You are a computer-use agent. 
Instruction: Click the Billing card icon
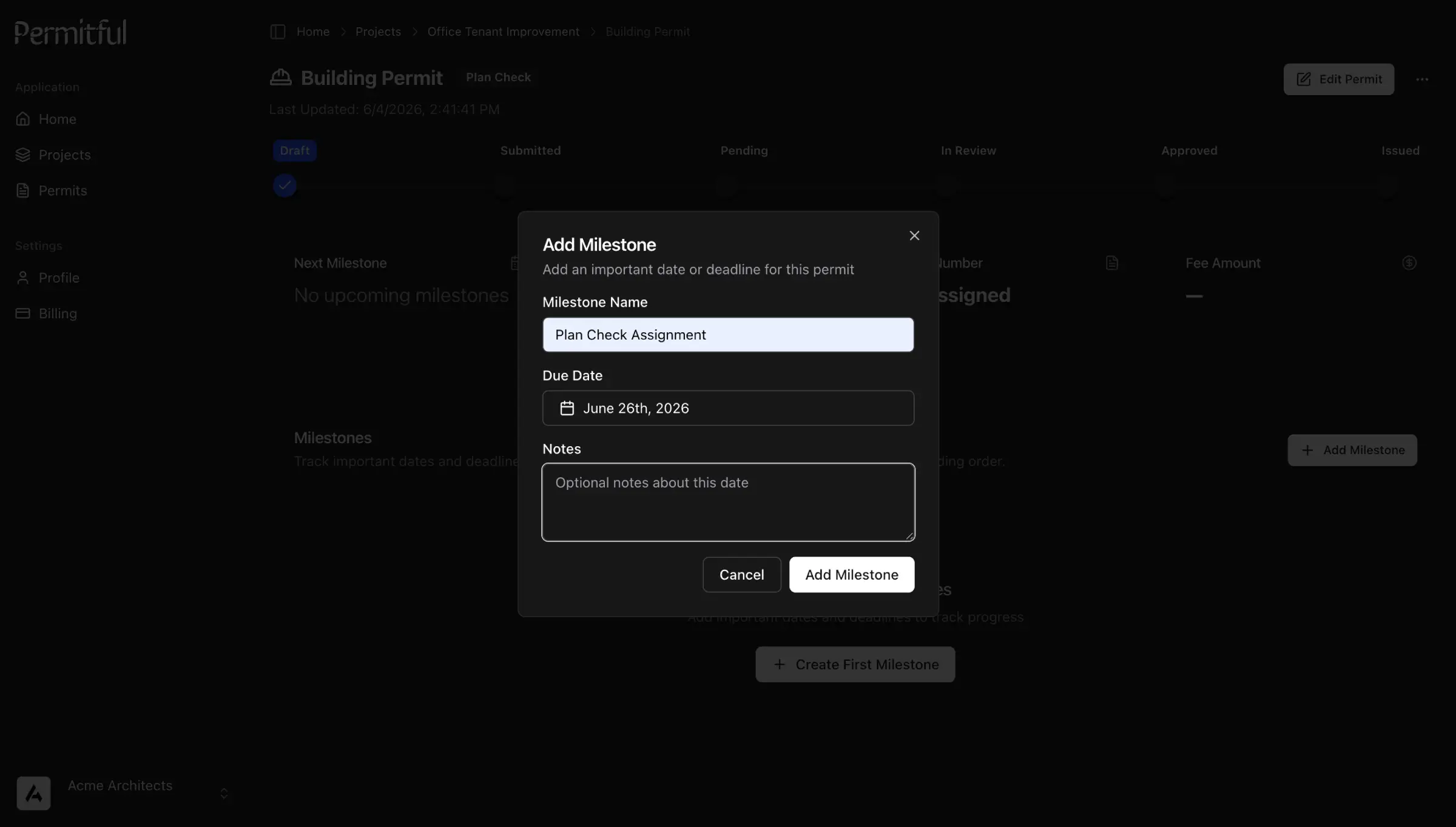[x=23, y=313]
